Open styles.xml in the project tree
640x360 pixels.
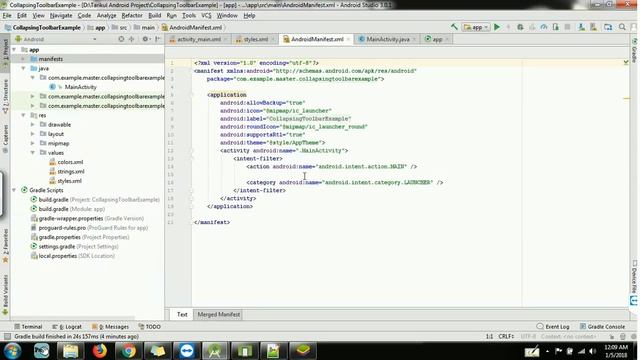(x=69, y=181)
